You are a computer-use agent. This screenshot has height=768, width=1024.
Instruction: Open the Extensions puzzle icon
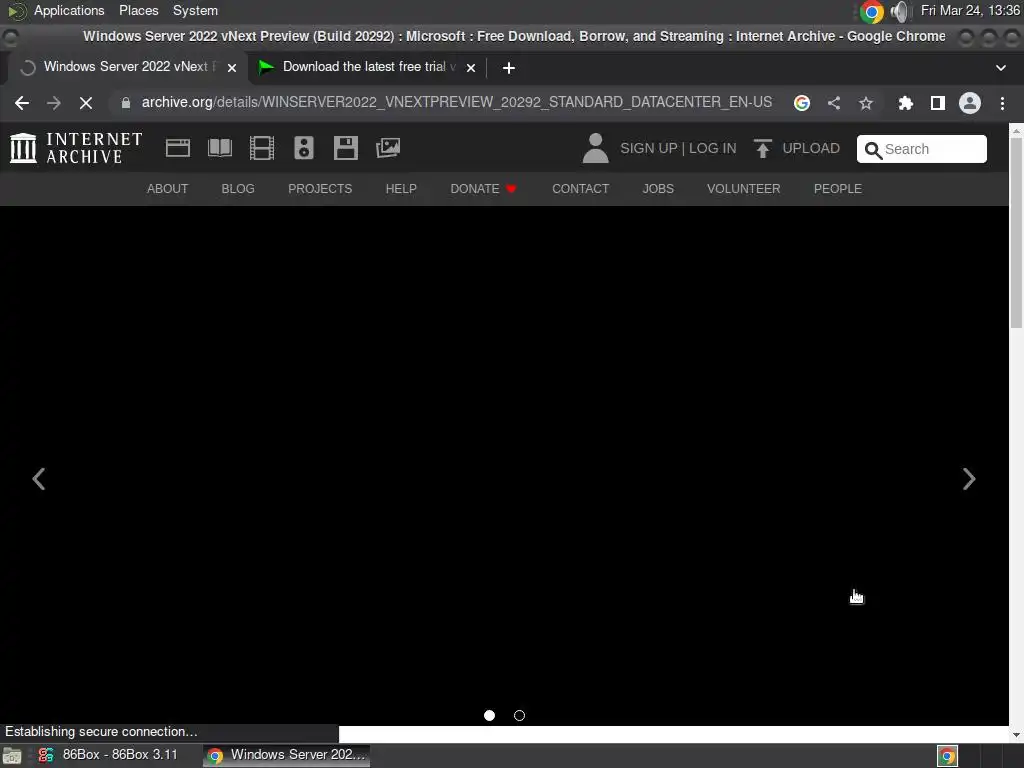pos(905,103)
